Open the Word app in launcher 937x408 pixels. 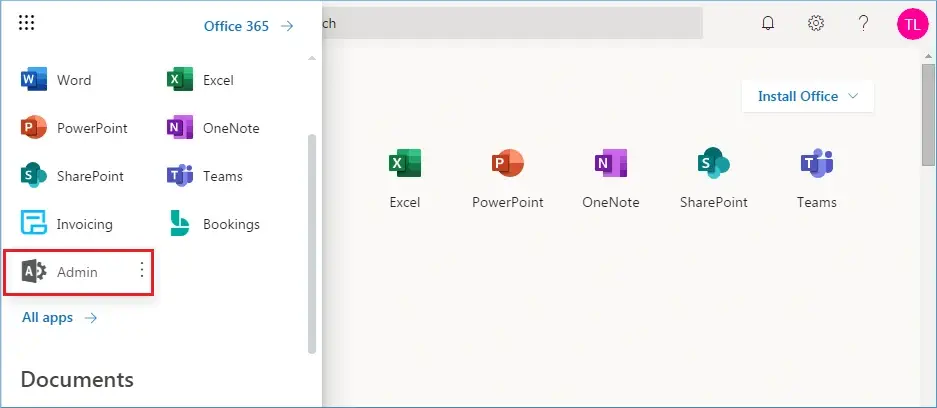pos(56,80)
